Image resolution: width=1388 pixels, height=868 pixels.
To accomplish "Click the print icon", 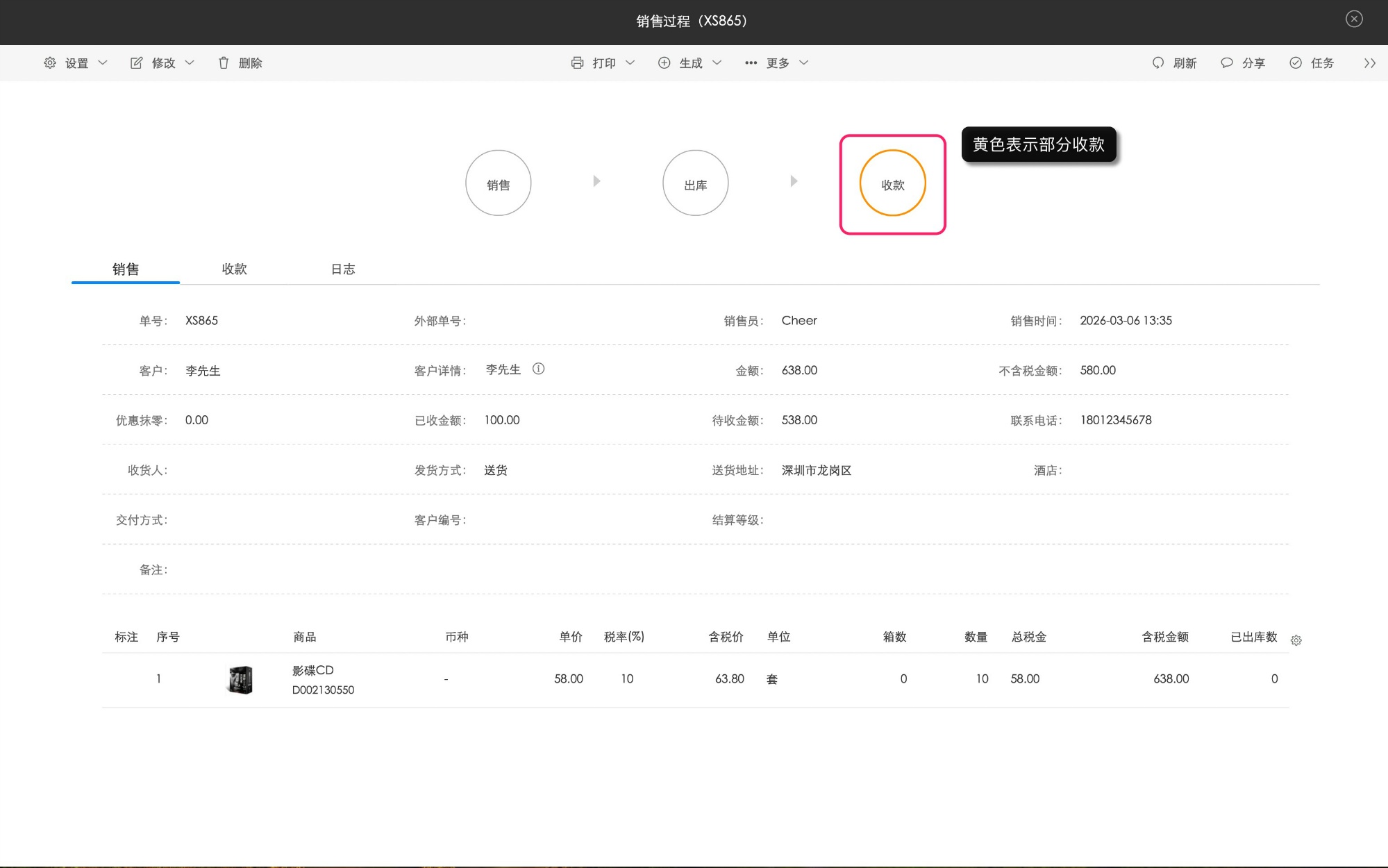I will [577, 62].
